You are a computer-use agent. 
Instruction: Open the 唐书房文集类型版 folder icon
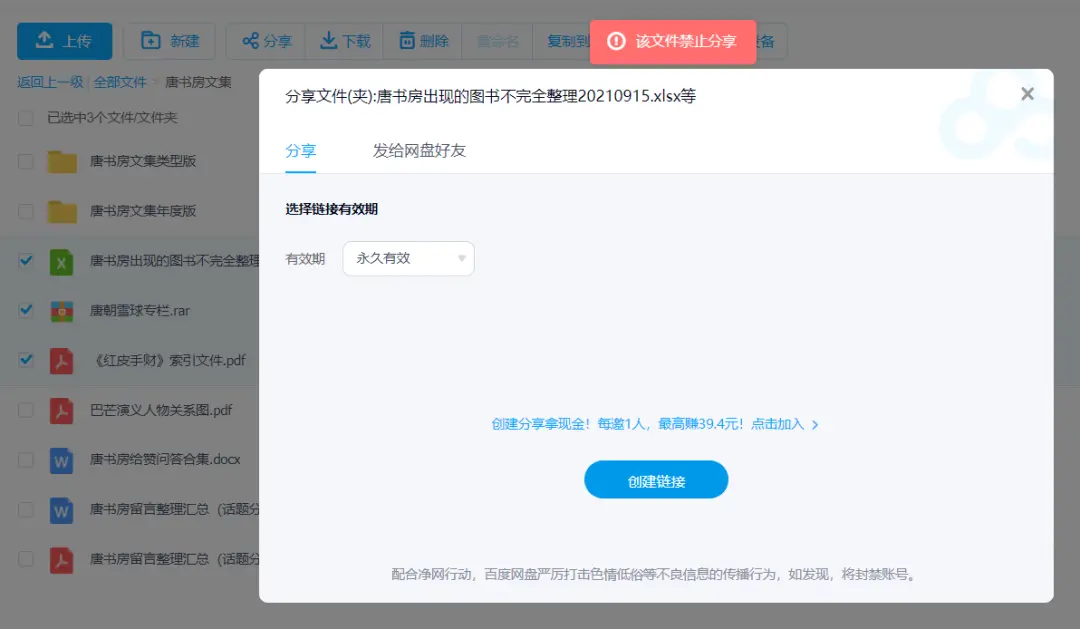click(x=63, y=161)
